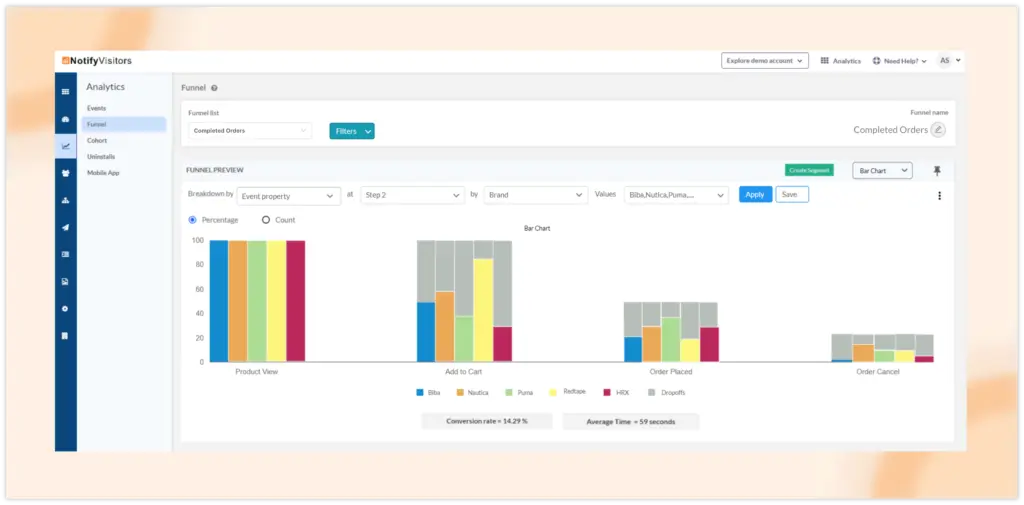Screen dimensions: 1024x505
Task: Click the users group icon in the sidebar
Action: [66, 173]
